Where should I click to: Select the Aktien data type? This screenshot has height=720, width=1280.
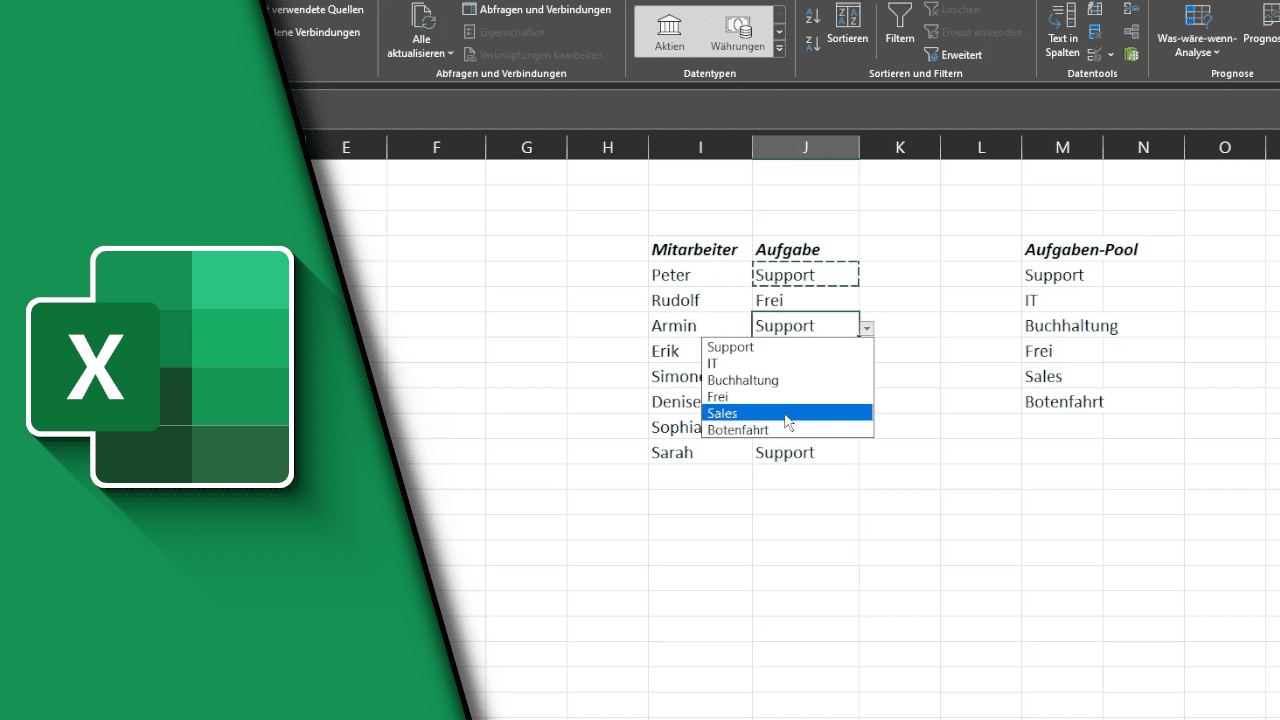pyautogui.click(x=670, y=32)
